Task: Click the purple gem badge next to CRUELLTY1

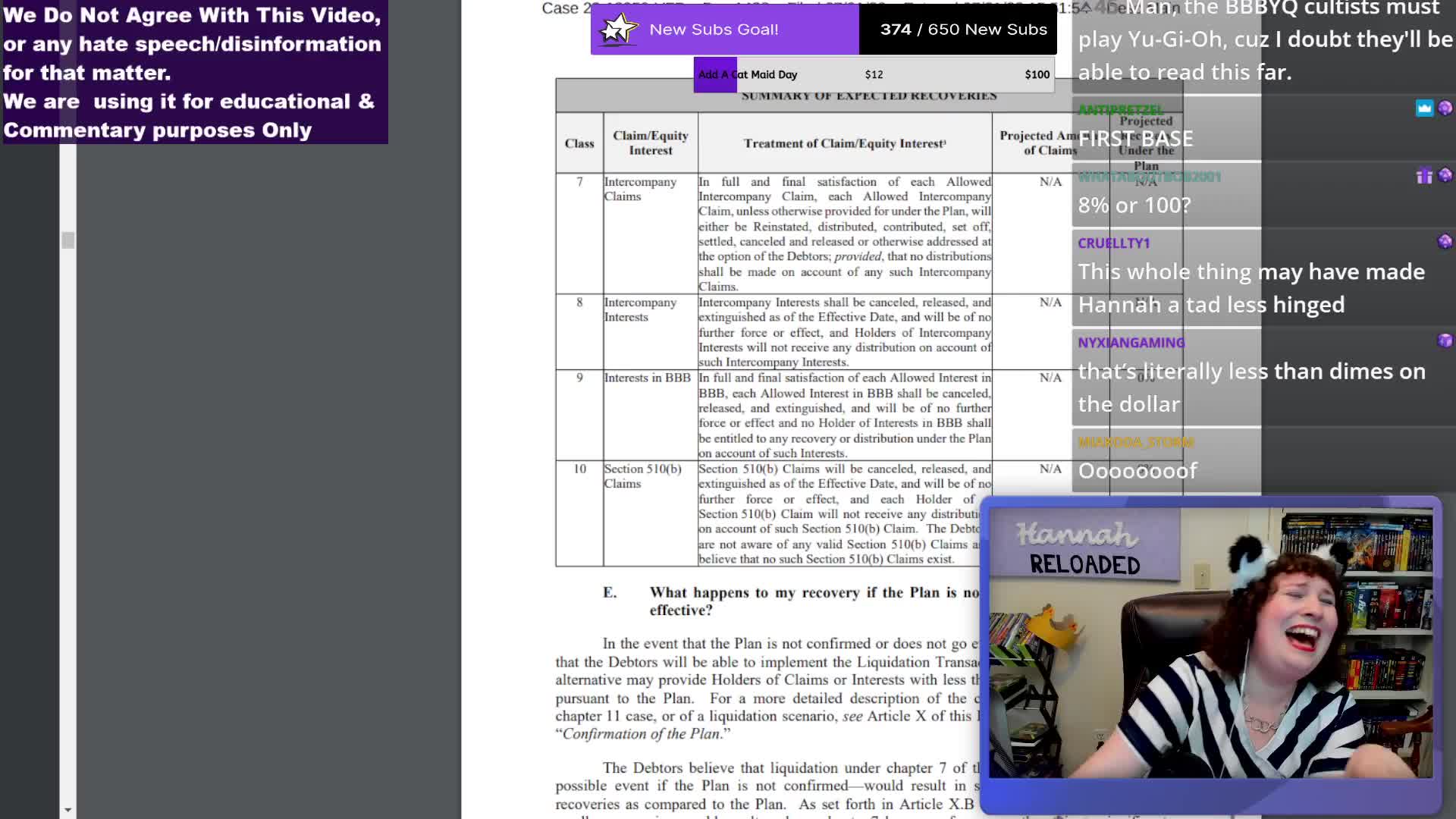Action: coord(1445,241)
